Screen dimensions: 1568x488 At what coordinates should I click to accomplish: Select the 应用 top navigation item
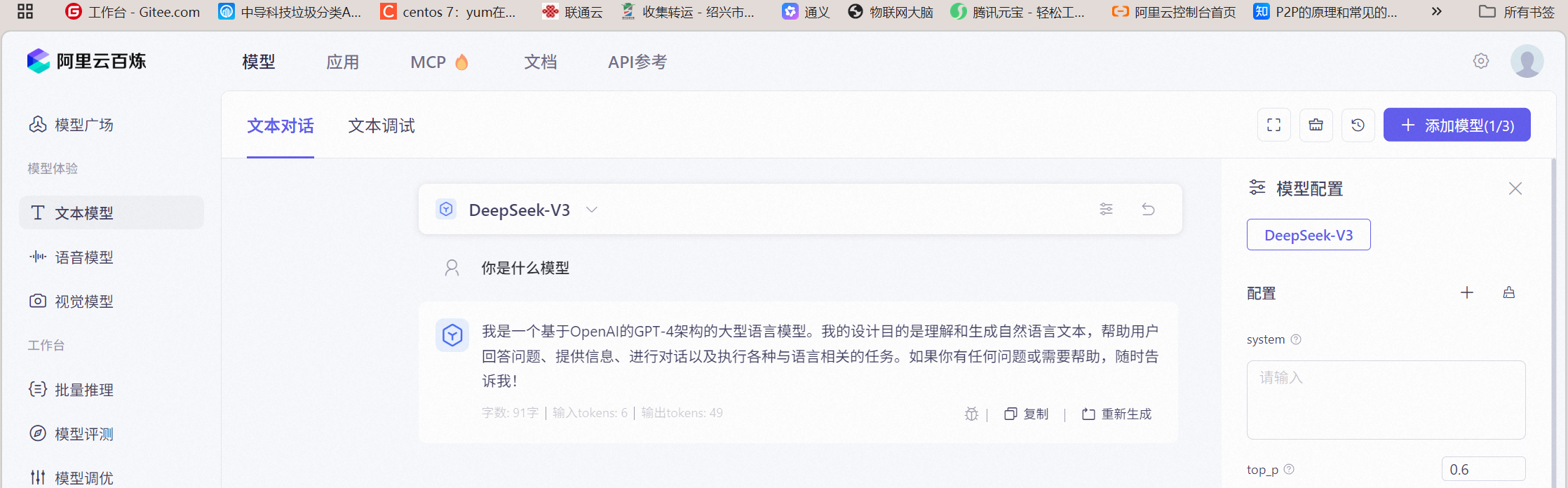342,62
